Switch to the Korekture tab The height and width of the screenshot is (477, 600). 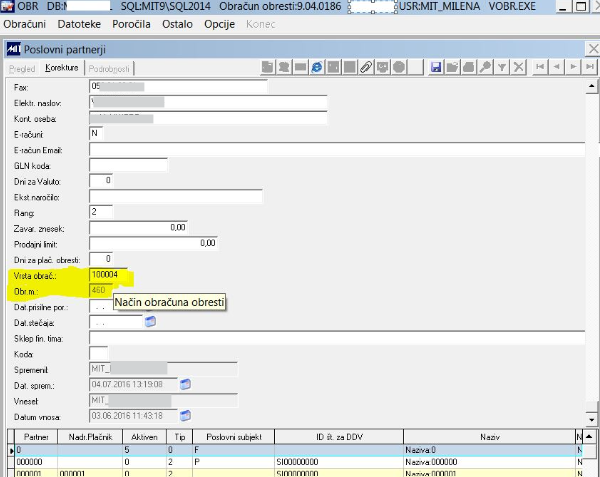[x=62, y=68]
